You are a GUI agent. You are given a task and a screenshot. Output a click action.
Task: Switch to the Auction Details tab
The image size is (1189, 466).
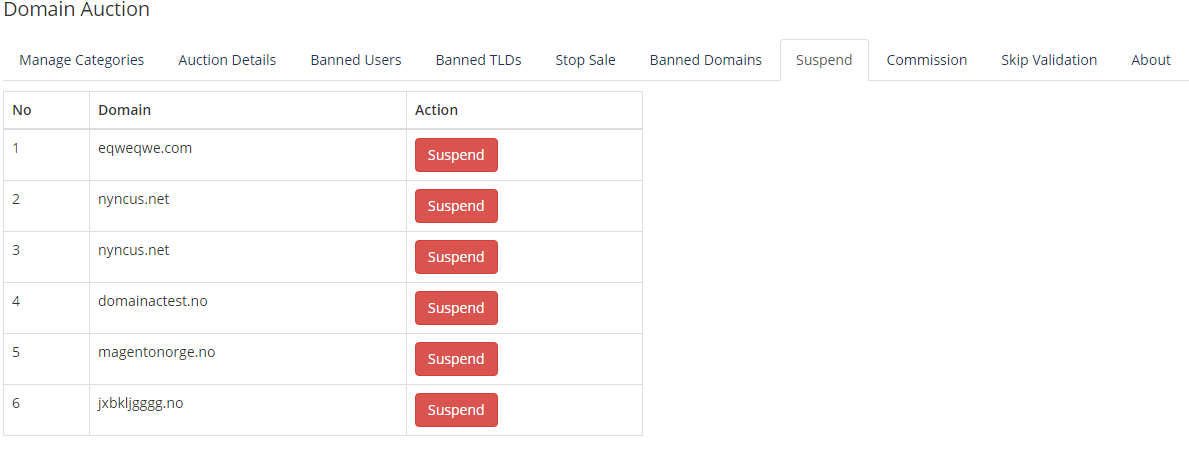[227, 60]
